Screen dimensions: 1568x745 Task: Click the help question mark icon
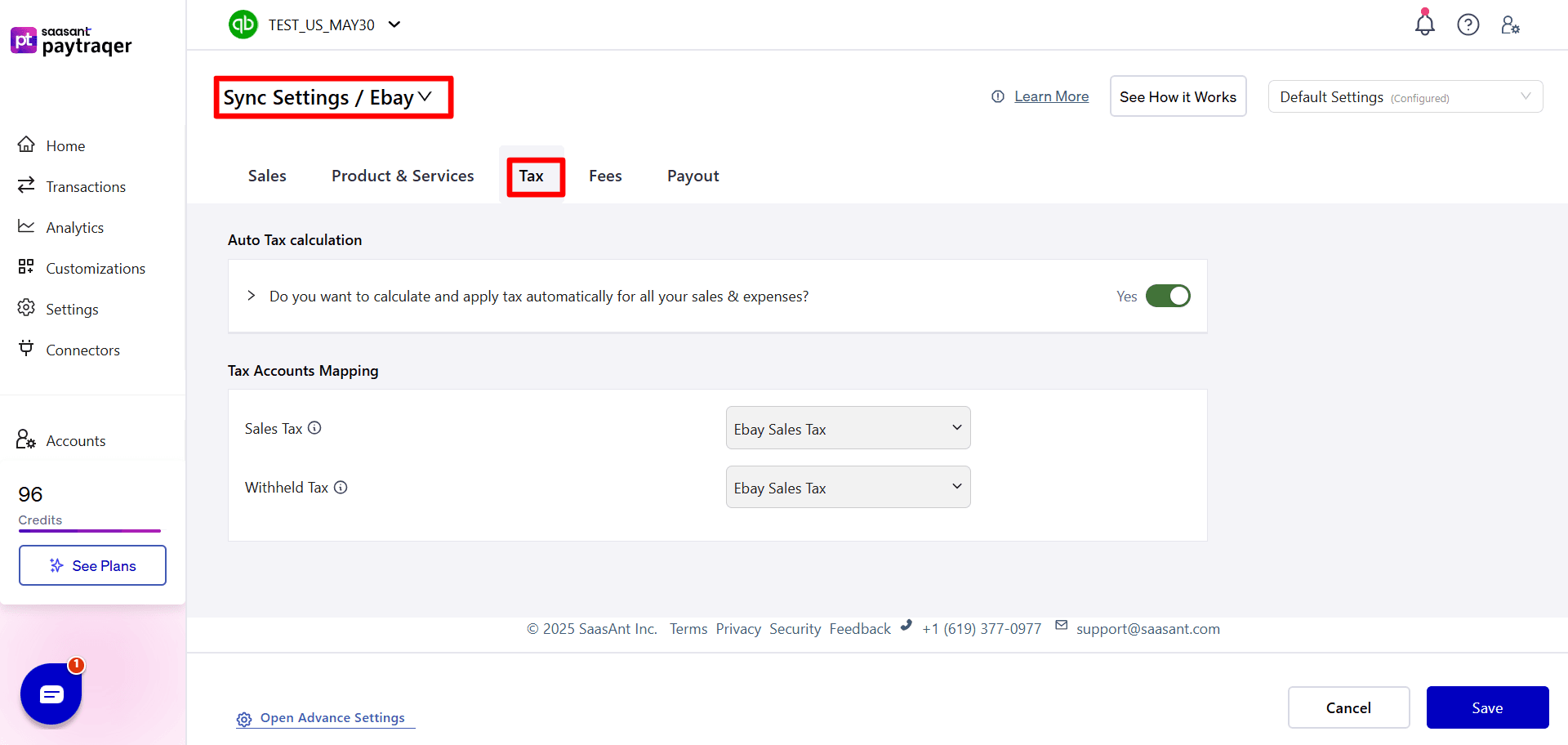tap(1468, 25)
